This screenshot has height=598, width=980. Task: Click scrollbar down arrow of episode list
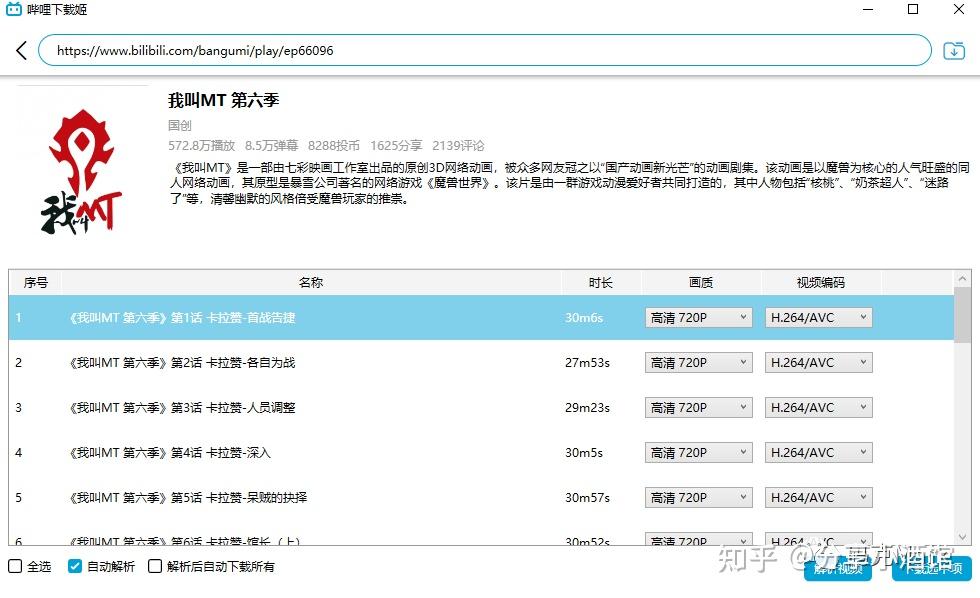tap(962, 537)
